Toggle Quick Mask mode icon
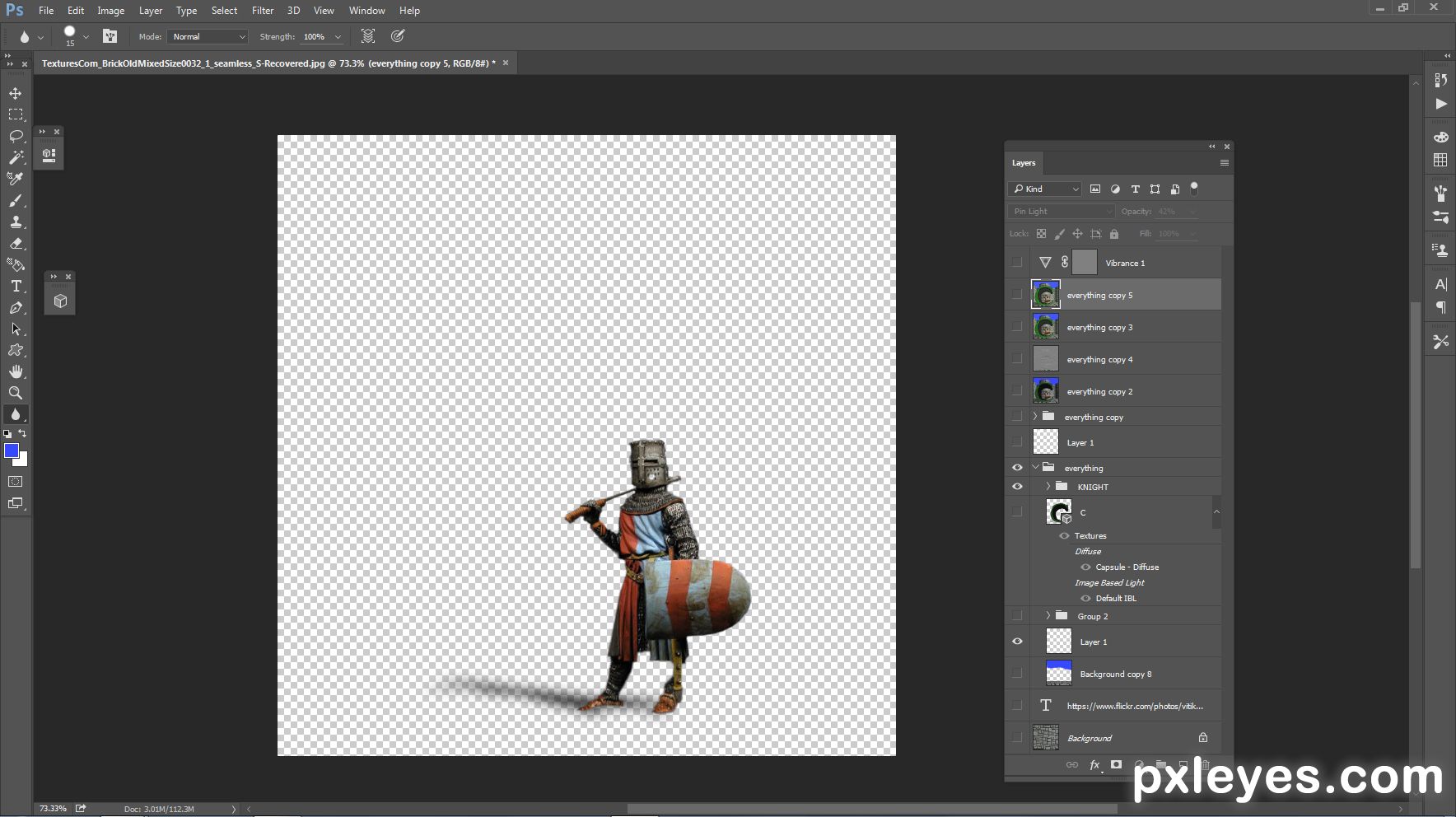 click(16, 482)
